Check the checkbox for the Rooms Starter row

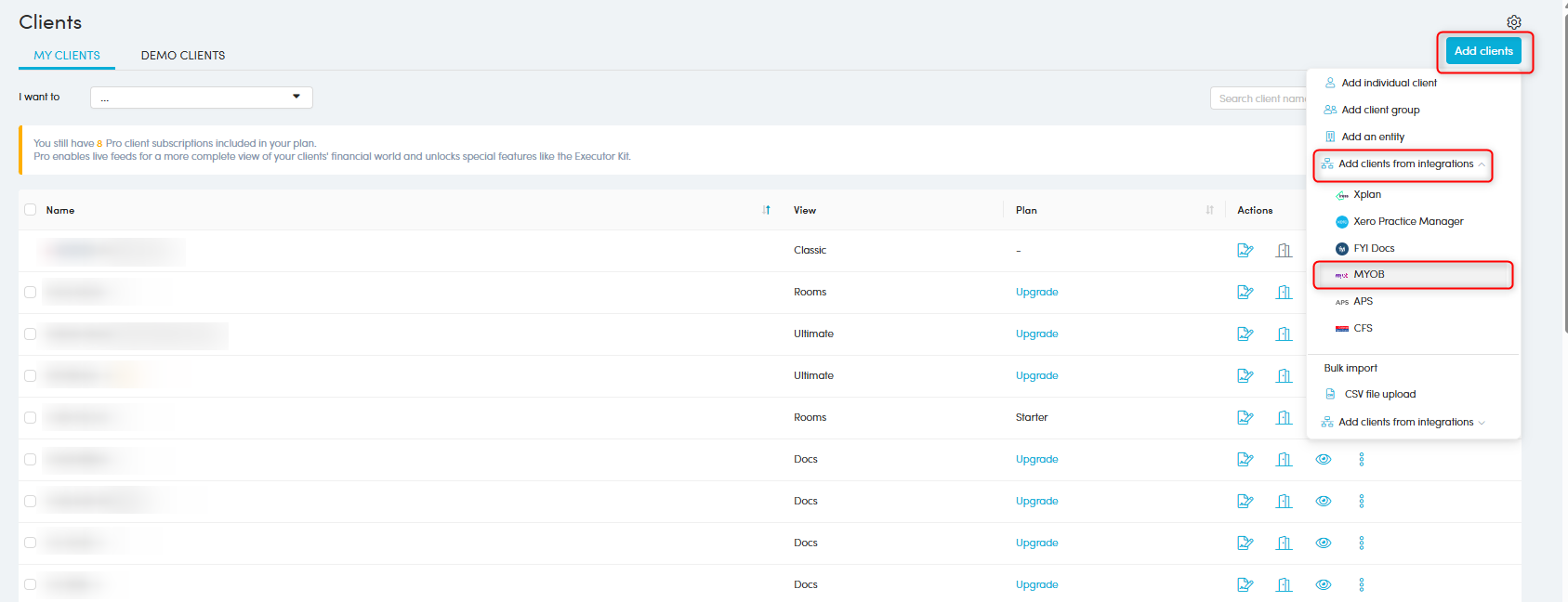click(x=31, y=417)
